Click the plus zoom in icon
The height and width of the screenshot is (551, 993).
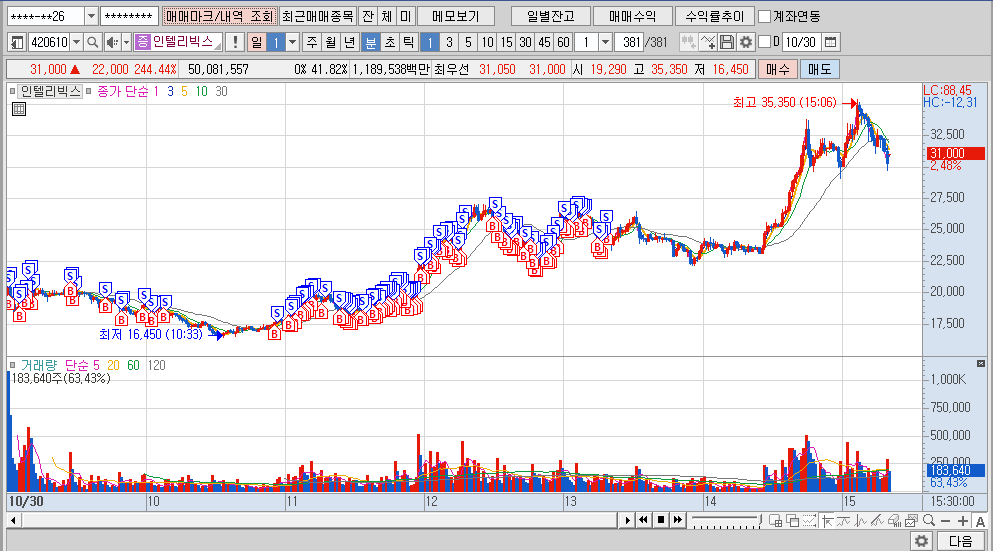(x=963, y=521)
